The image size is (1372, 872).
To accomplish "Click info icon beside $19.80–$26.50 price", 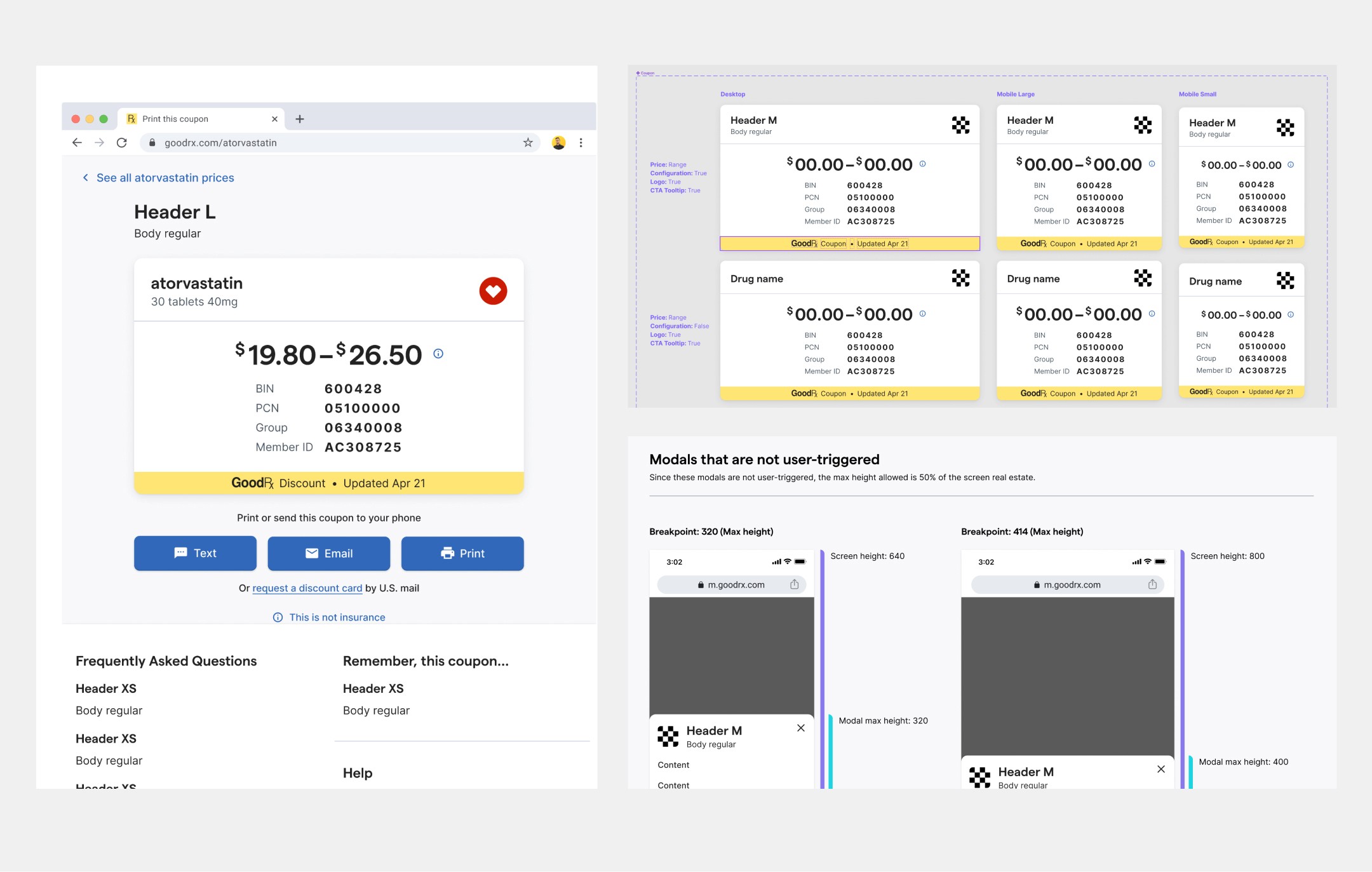I will point(438,354).
